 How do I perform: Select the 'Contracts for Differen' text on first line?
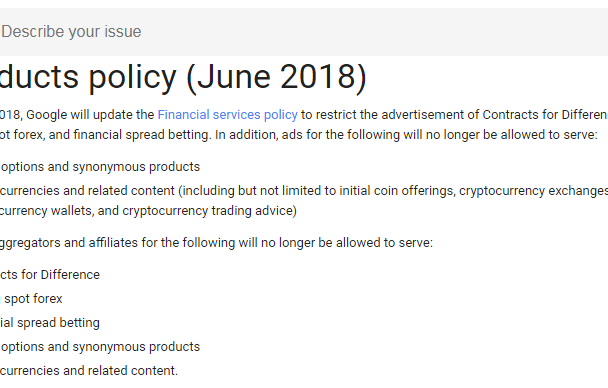545,115
